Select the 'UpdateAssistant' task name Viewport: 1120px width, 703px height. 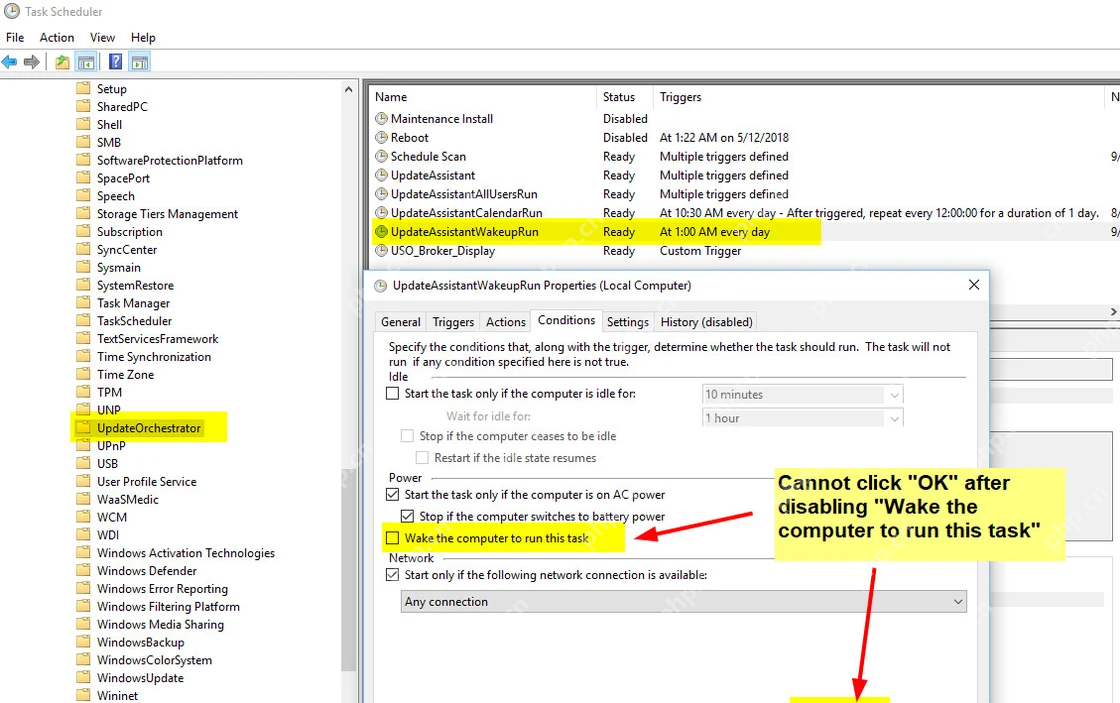(433, 175)
